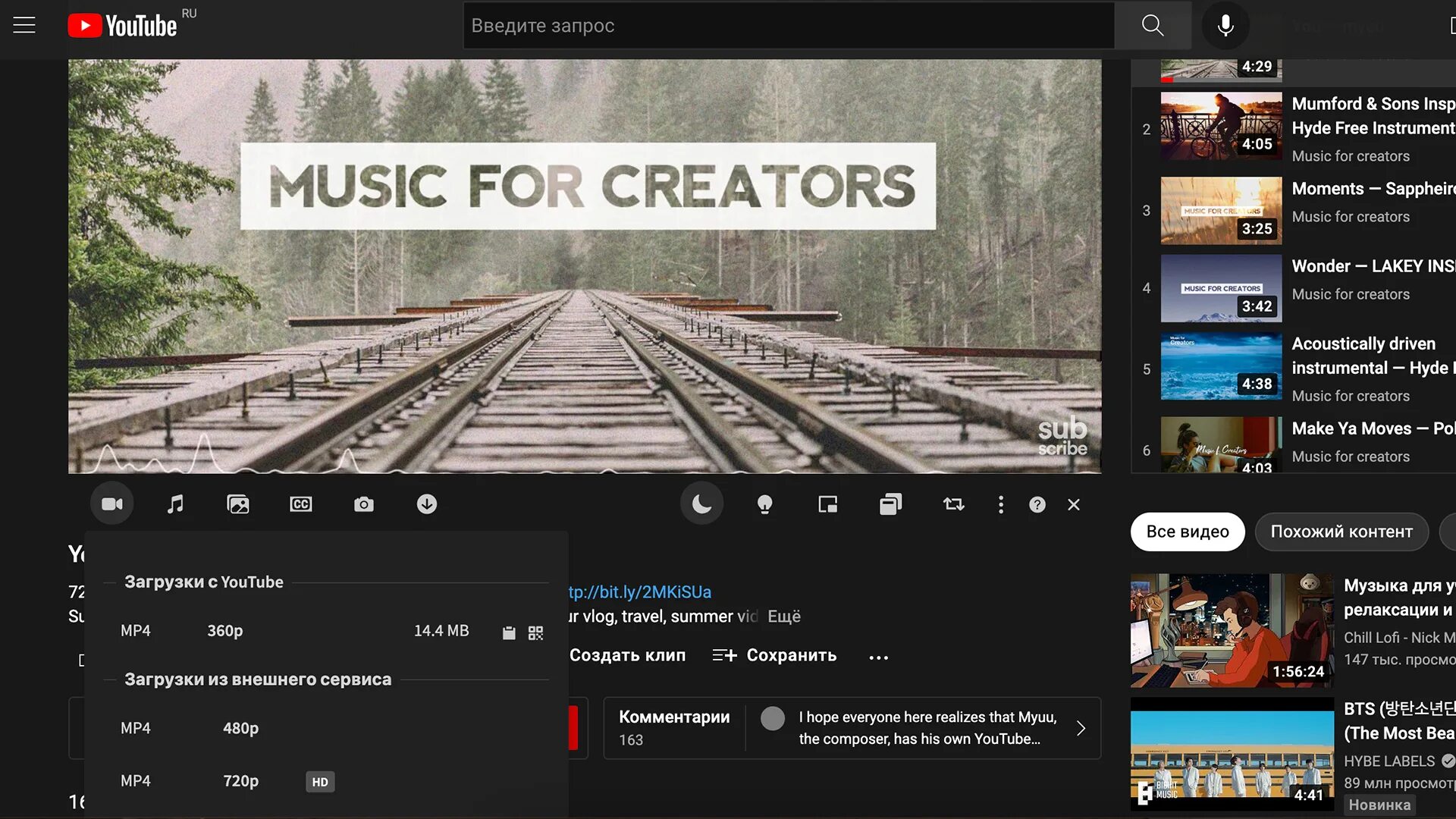Expand comments with the chevron arrow
Image resolution: width=1456 pixels, height=819 pixels.
tap(1081, 728)
